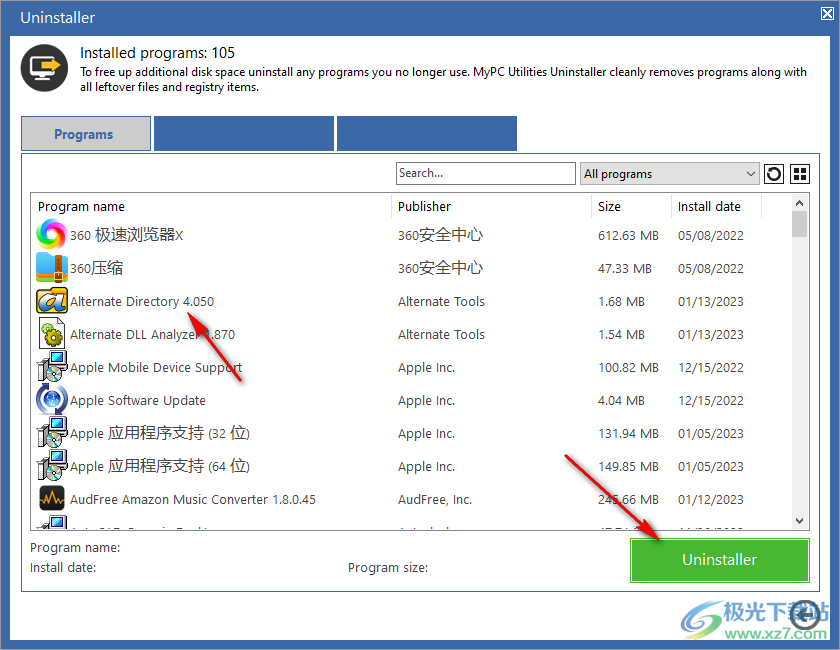Click size value '612.63 MB'
Image resolution: width=840 pixels, height=650 pixels.
(x=628, y=235)
